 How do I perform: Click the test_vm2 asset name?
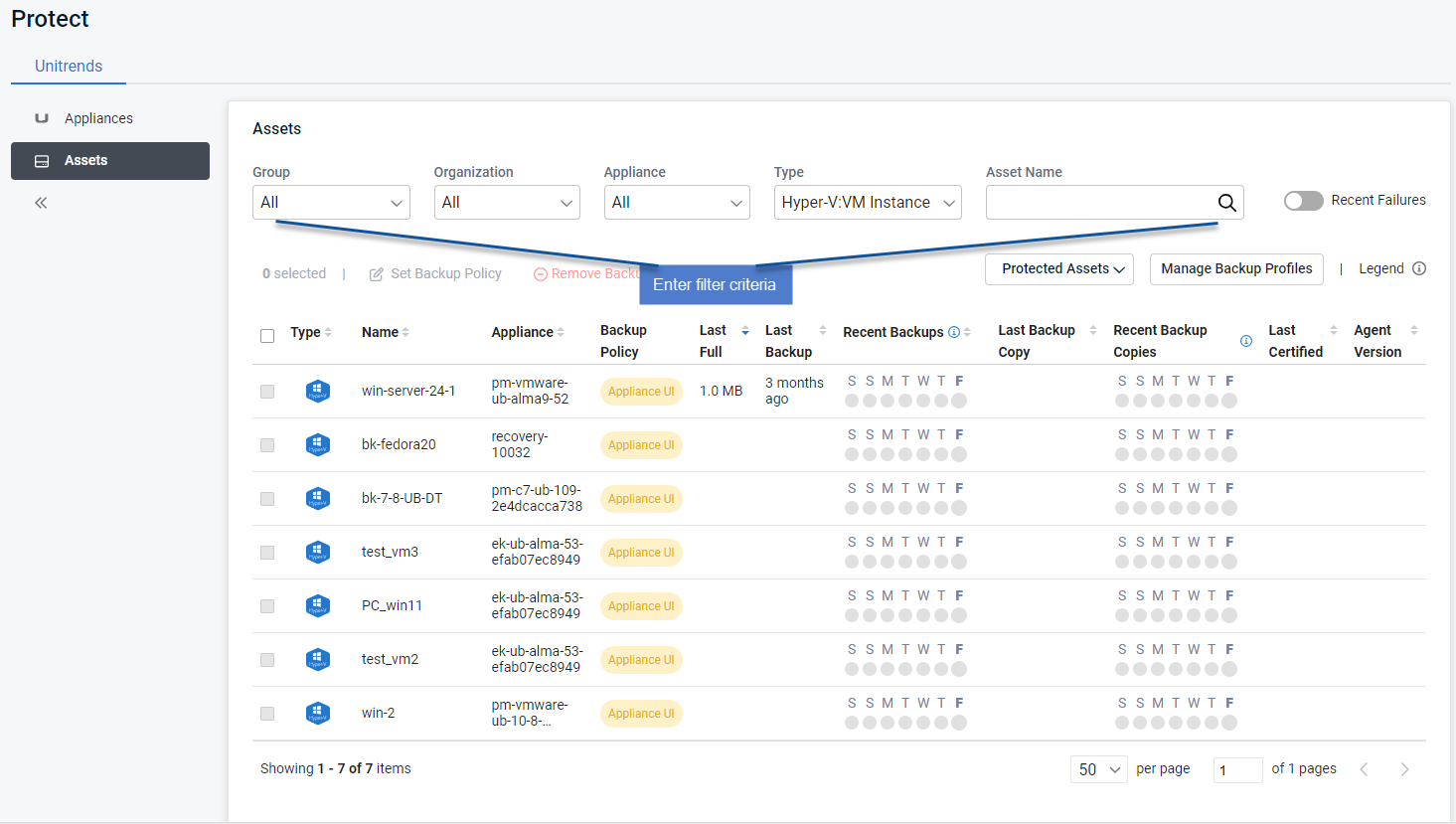tap(390, 660)
